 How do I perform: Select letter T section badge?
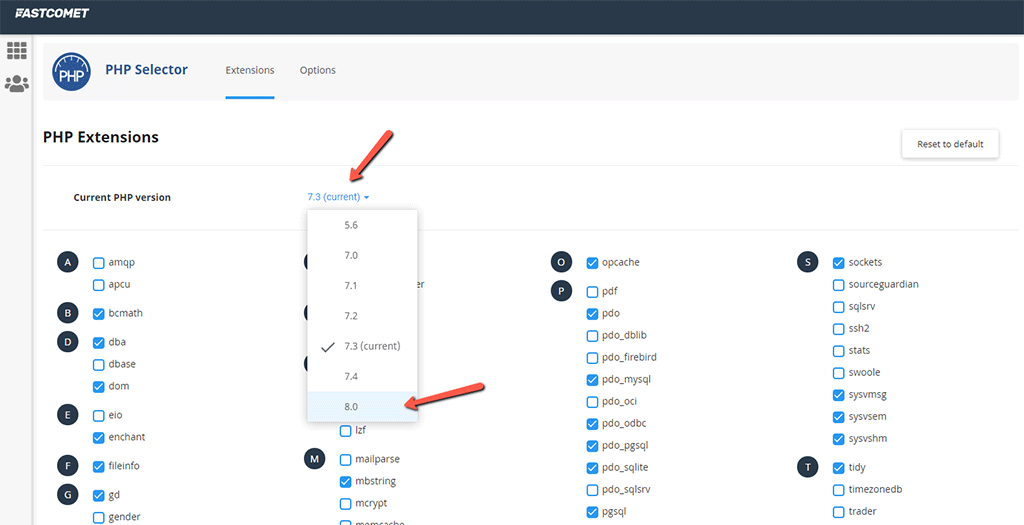pyautogui.click(x=808, y=468)
